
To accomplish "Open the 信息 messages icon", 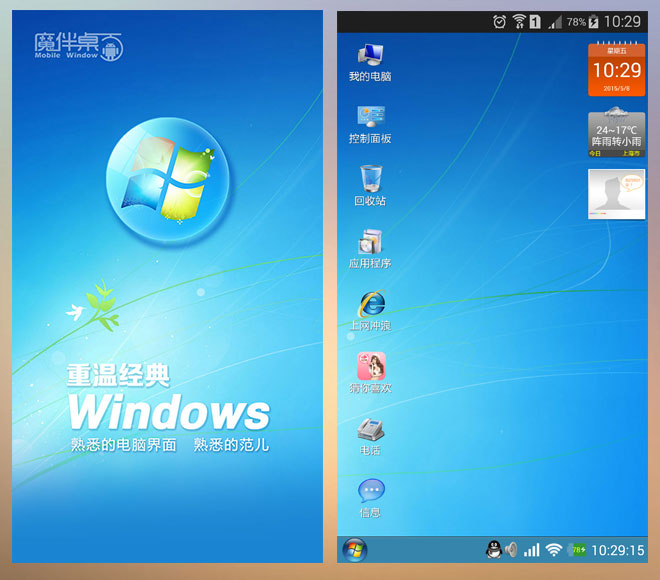I will coord(370,498).
